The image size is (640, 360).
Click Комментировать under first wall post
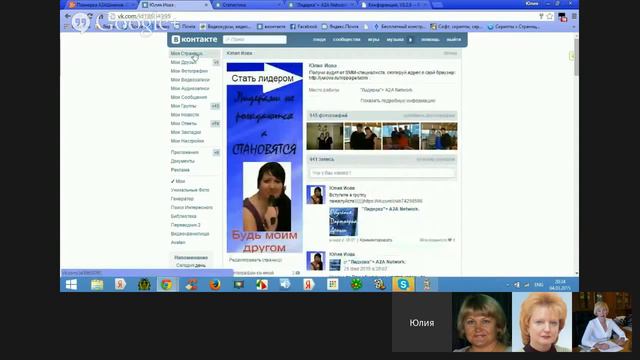pyautogui.click(x=376, y=240)
